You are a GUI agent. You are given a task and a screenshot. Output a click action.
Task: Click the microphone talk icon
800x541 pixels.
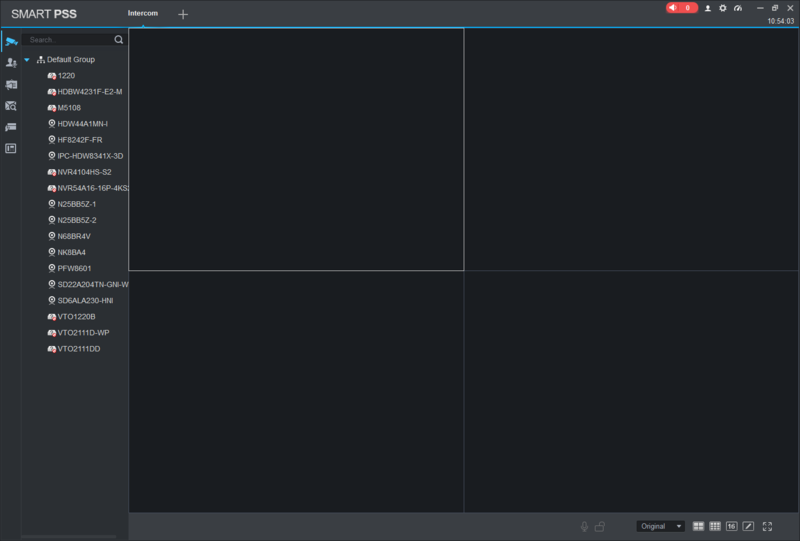point(584,526)
